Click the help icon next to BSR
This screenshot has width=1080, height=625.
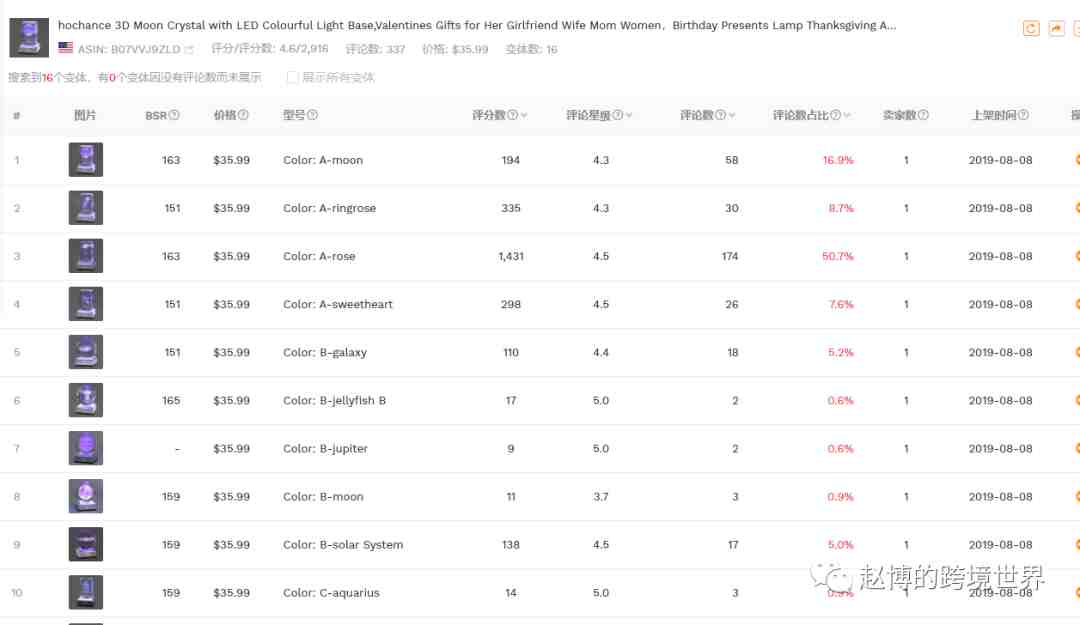pos(175,116)
